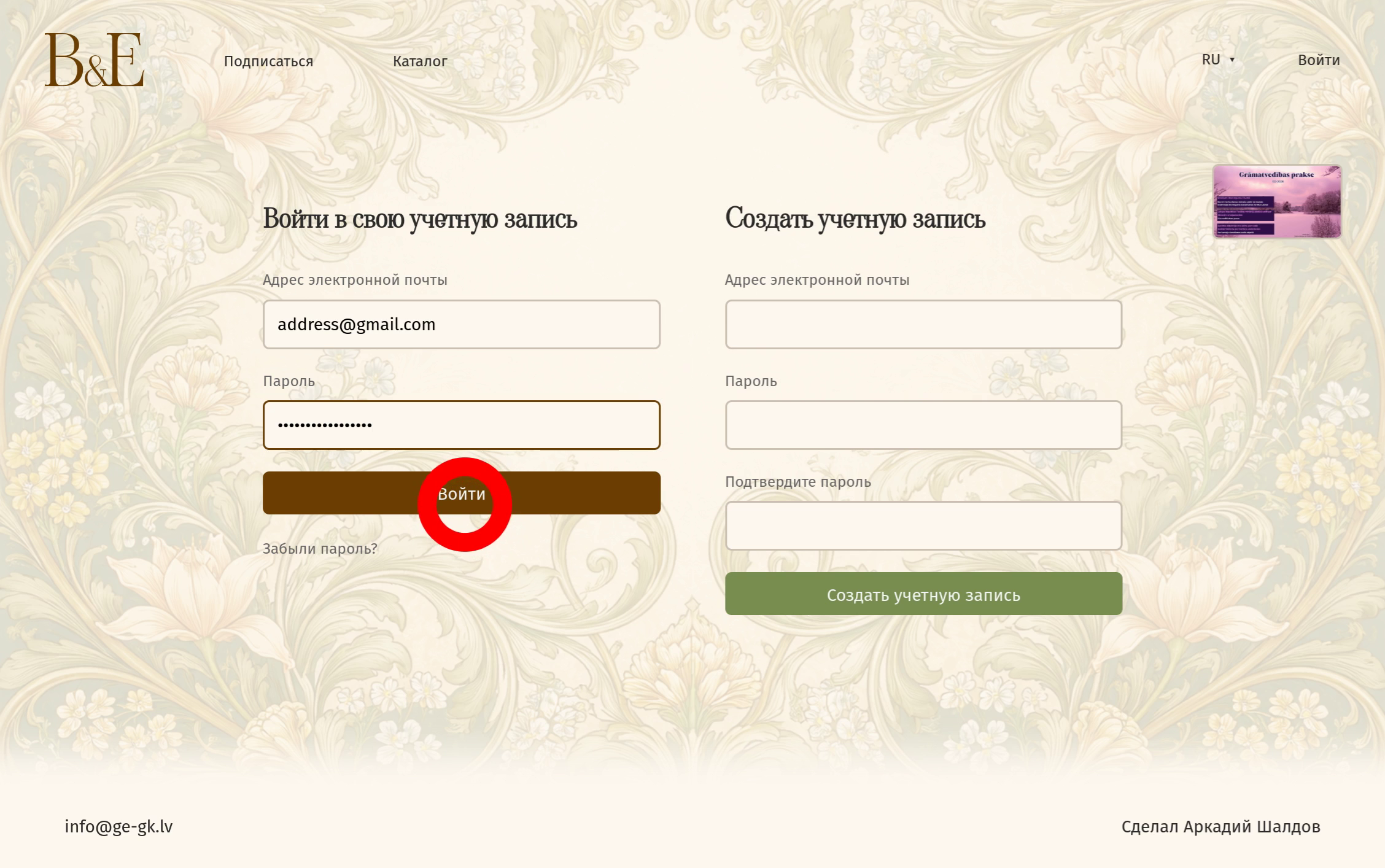The image size is (1385, 868).
Task: Click the language dropdown arrow
Action: 1232,60
